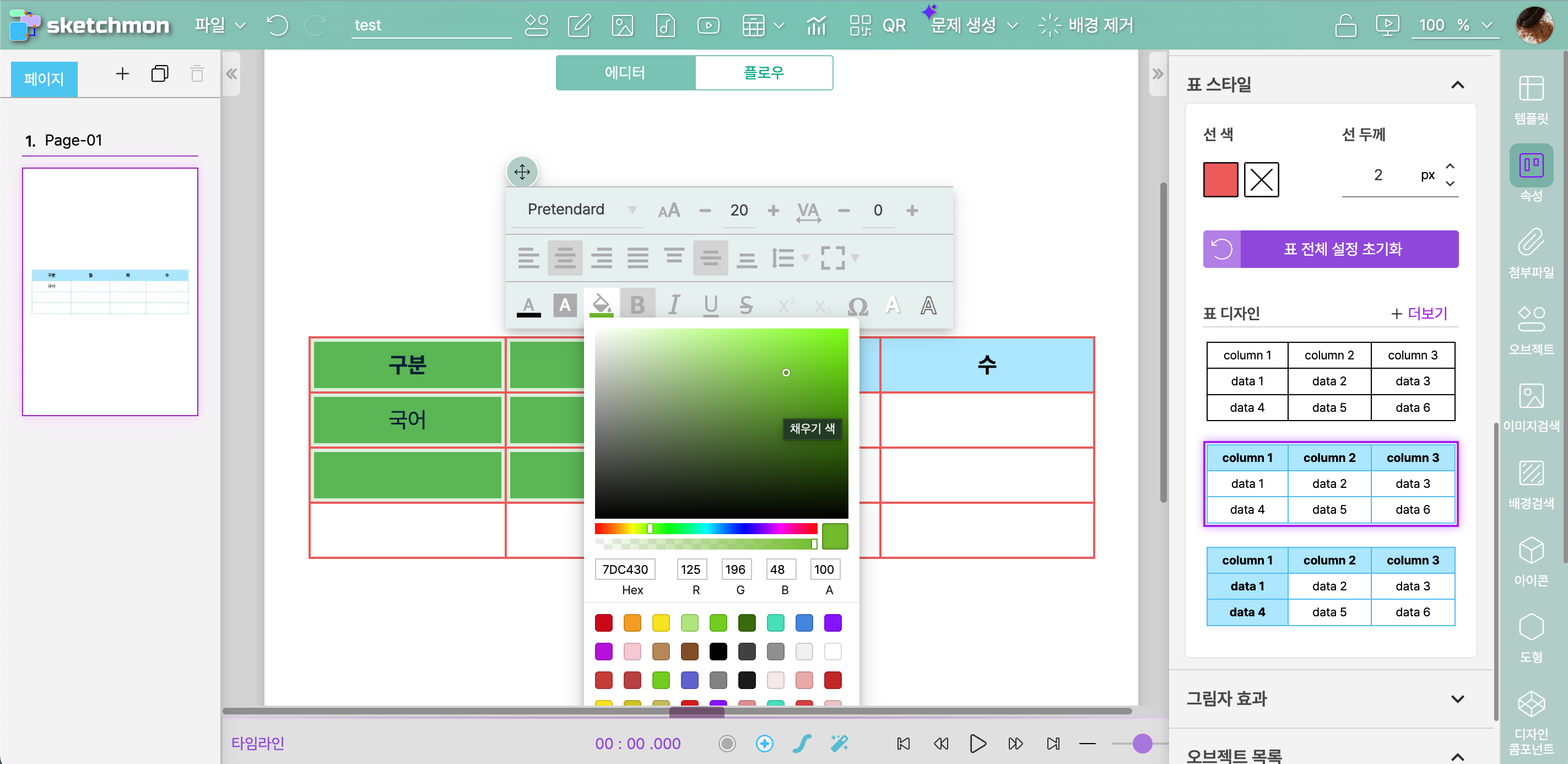Select the special character omega icon
This screenshot has height=764, width=1568.
[857, 305]
